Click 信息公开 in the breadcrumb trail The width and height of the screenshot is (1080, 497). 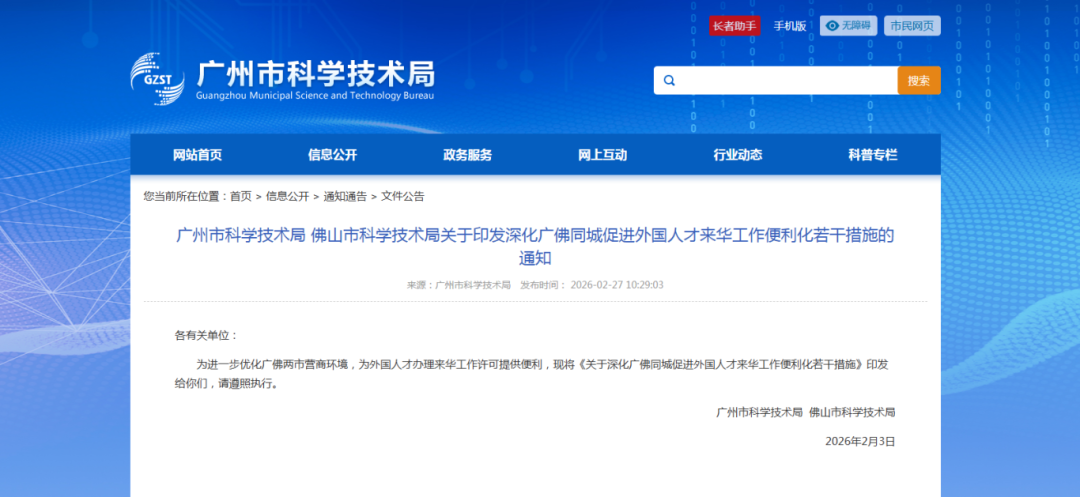coord(287,196)
